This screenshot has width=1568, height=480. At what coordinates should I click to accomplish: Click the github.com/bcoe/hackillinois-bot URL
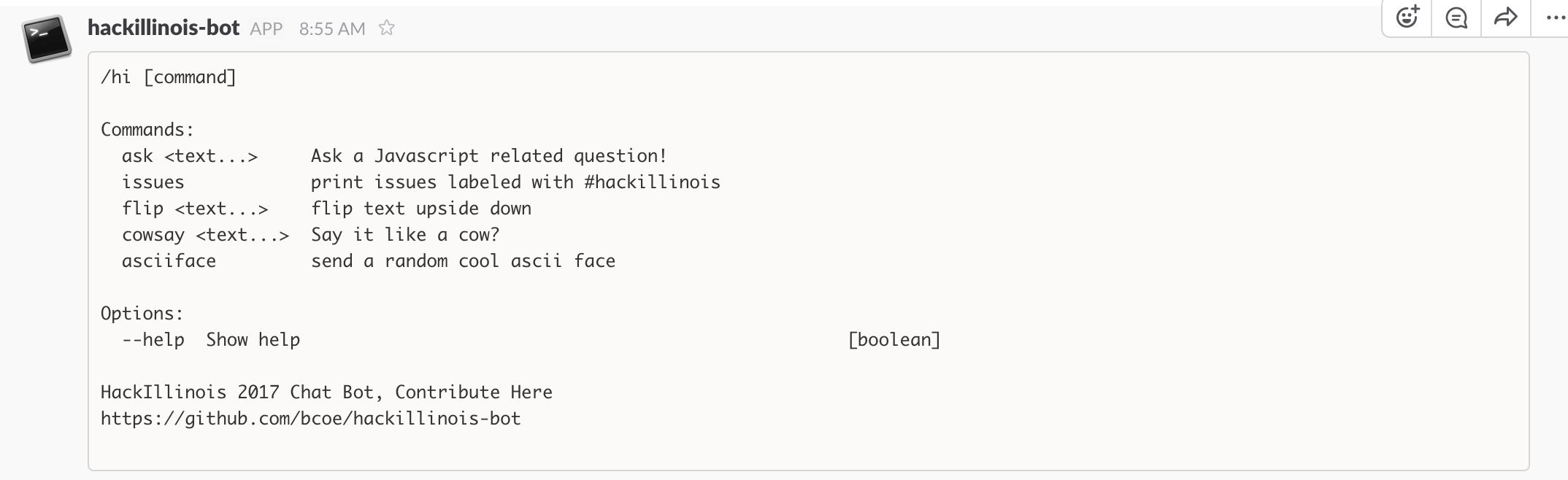pyautogui.click(x=311, y=419)
